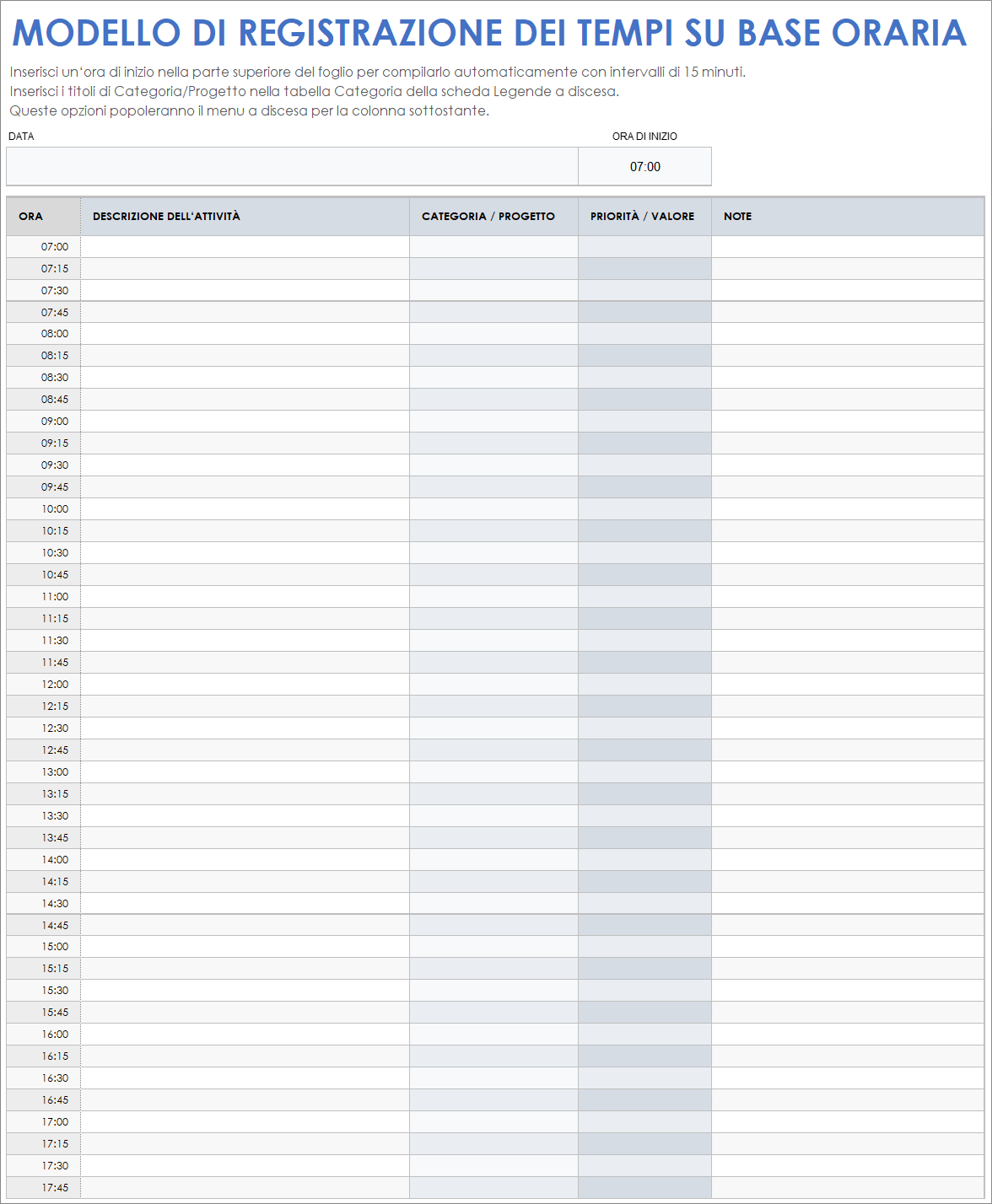This screenshot has width=992, height=1204.
Task: Open the Categoria / Progetto dropdown cell at 08:00
Action: (493, 334)
